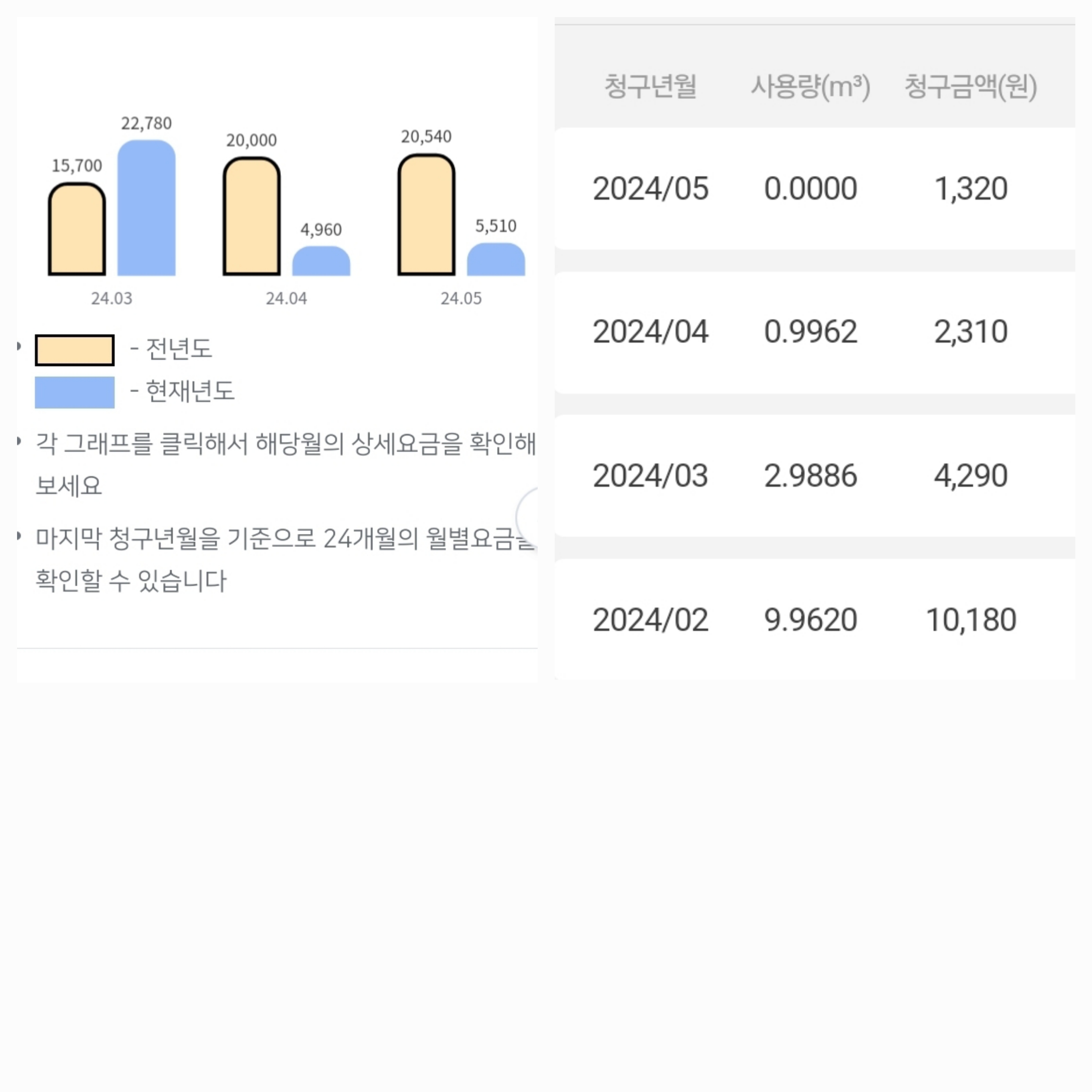Click the 15,700 previous-year bar for 24.03
The width and height of the screenshot is (1092, 1092).
[77, 229]
